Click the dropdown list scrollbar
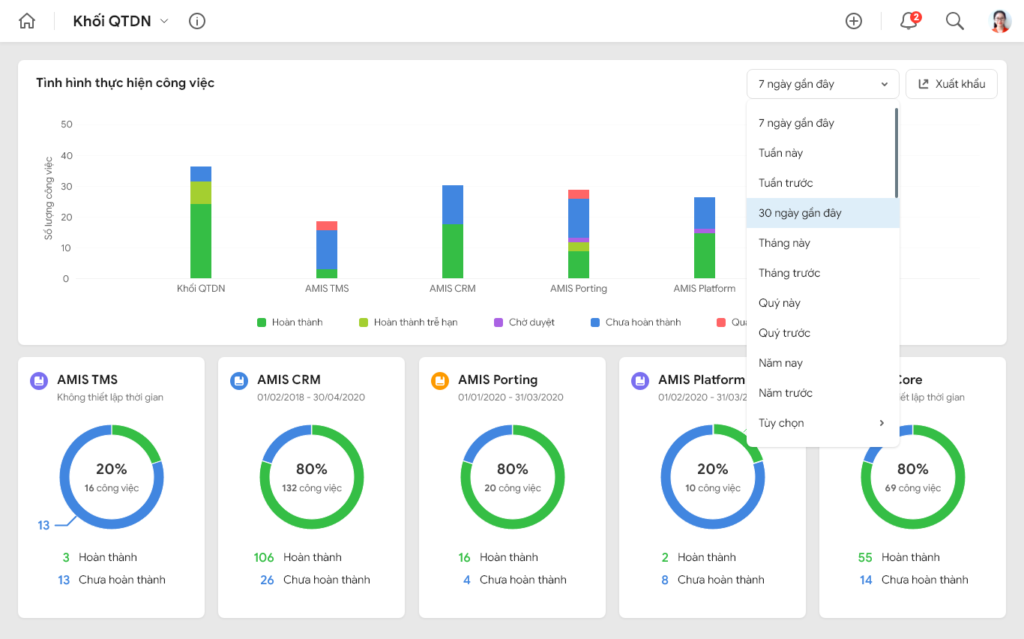Image resolution: width=1024 pixels, height=639 pixels. (x=896, y=152)
